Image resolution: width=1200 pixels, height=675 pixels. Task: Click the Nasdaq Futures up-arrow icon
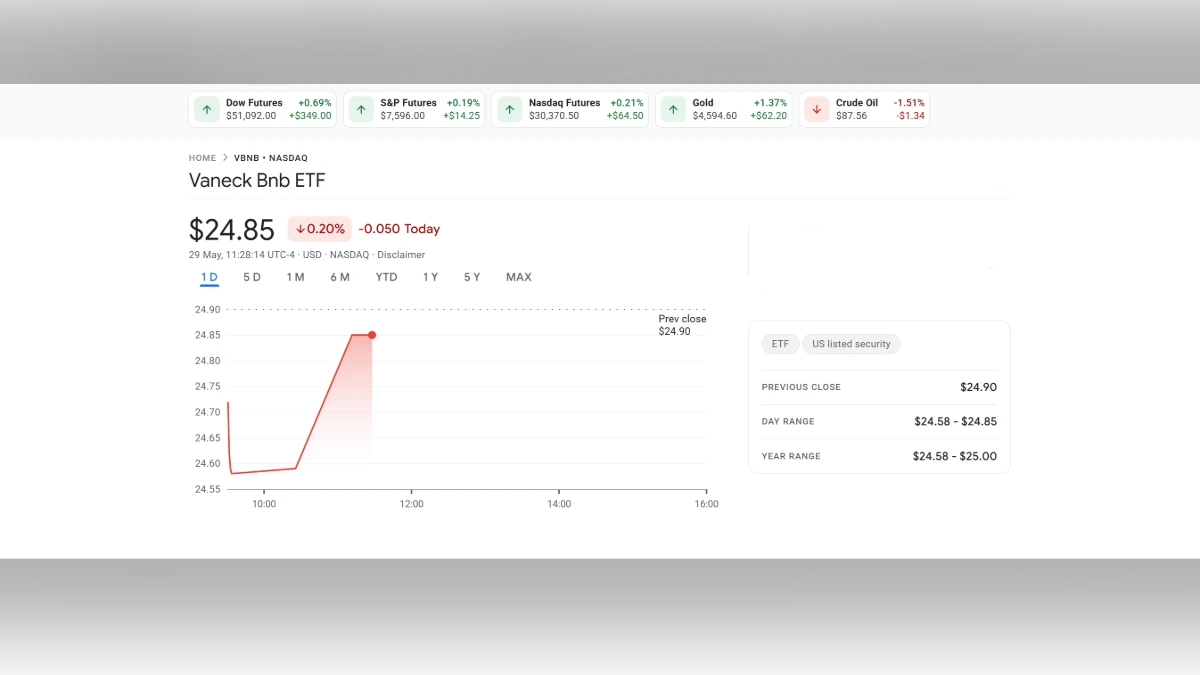(x=510, y=110)
